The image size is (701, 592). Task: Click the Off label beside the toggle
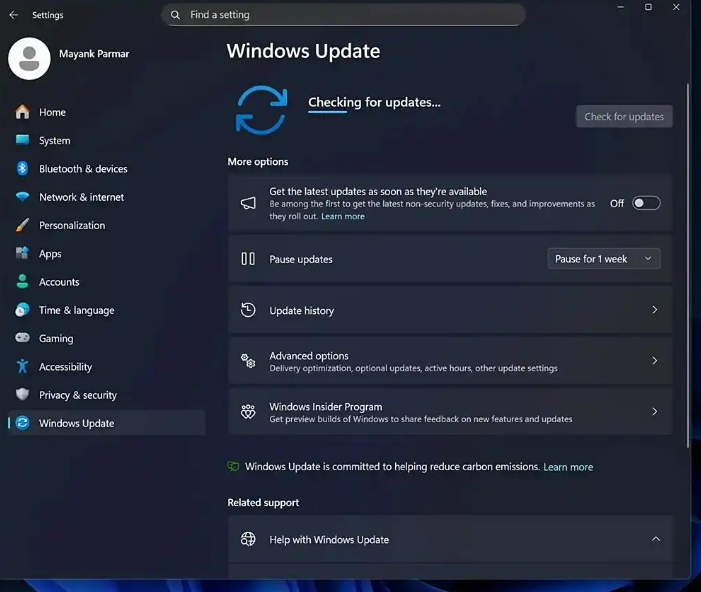coord(617,203)
